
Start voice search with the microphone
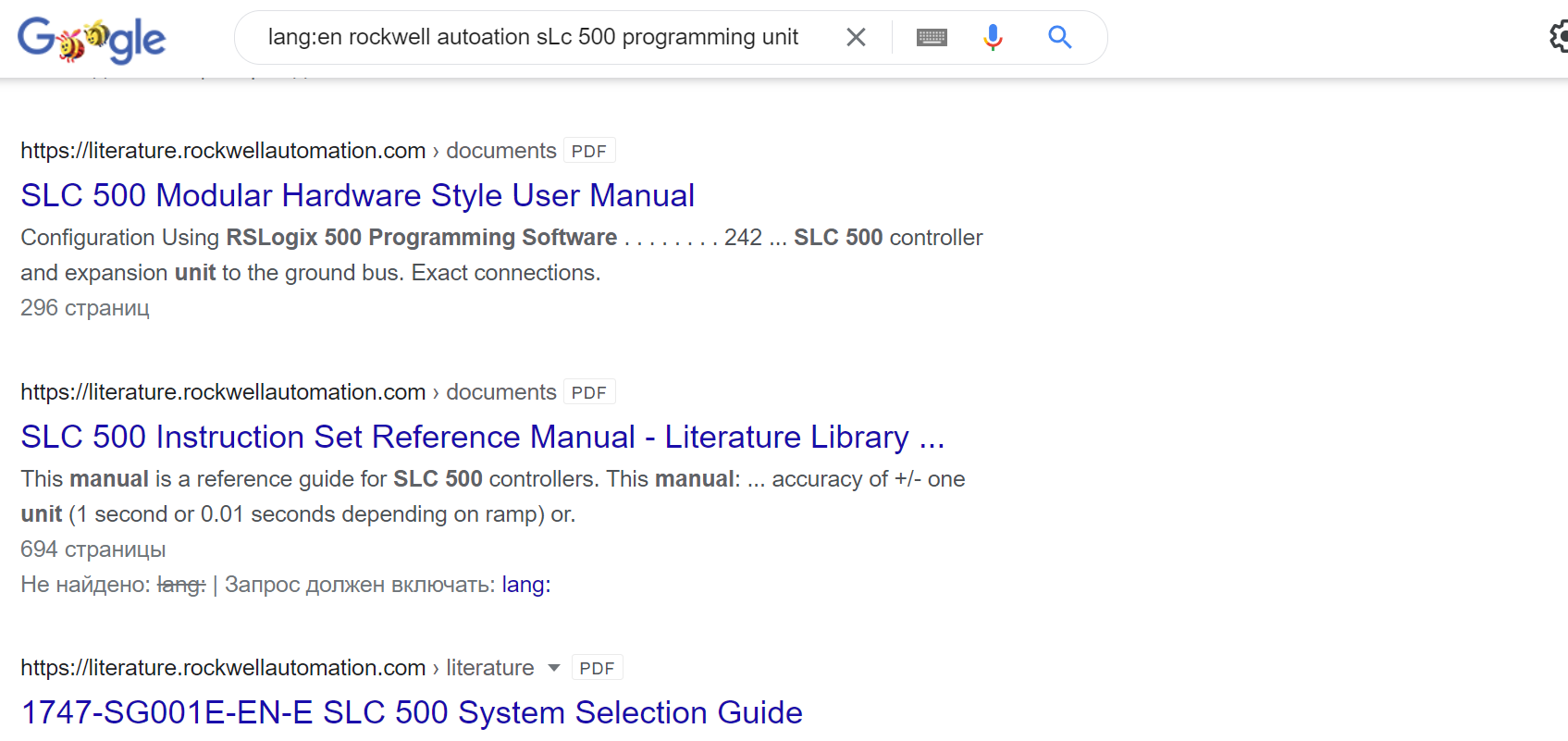click(993, 37)
